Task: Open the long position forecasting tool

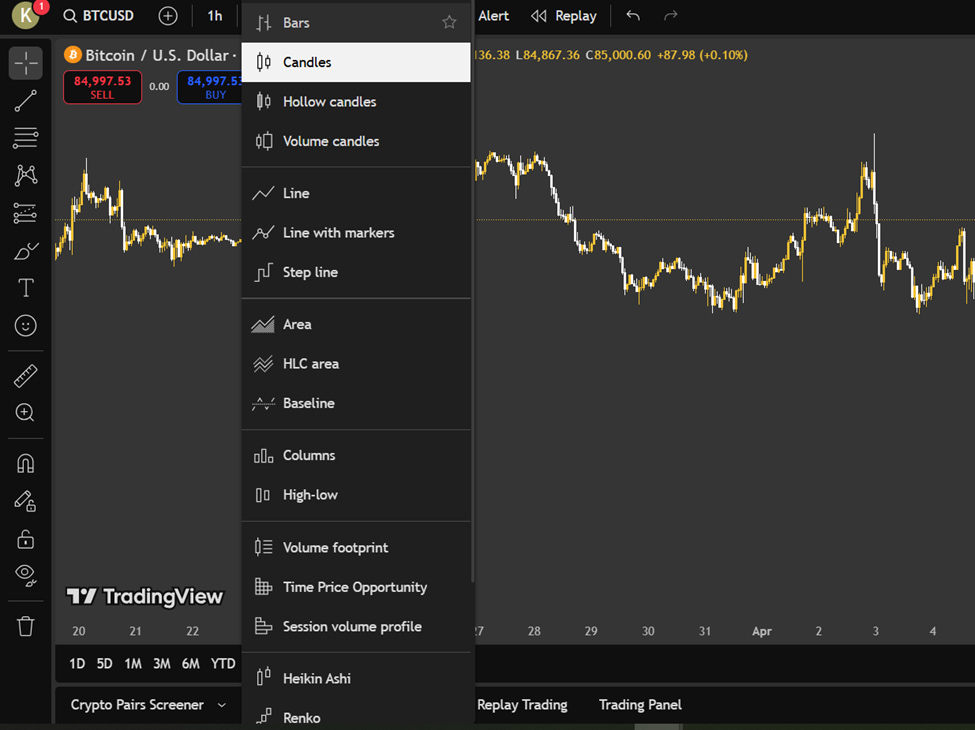Action: 25,213
